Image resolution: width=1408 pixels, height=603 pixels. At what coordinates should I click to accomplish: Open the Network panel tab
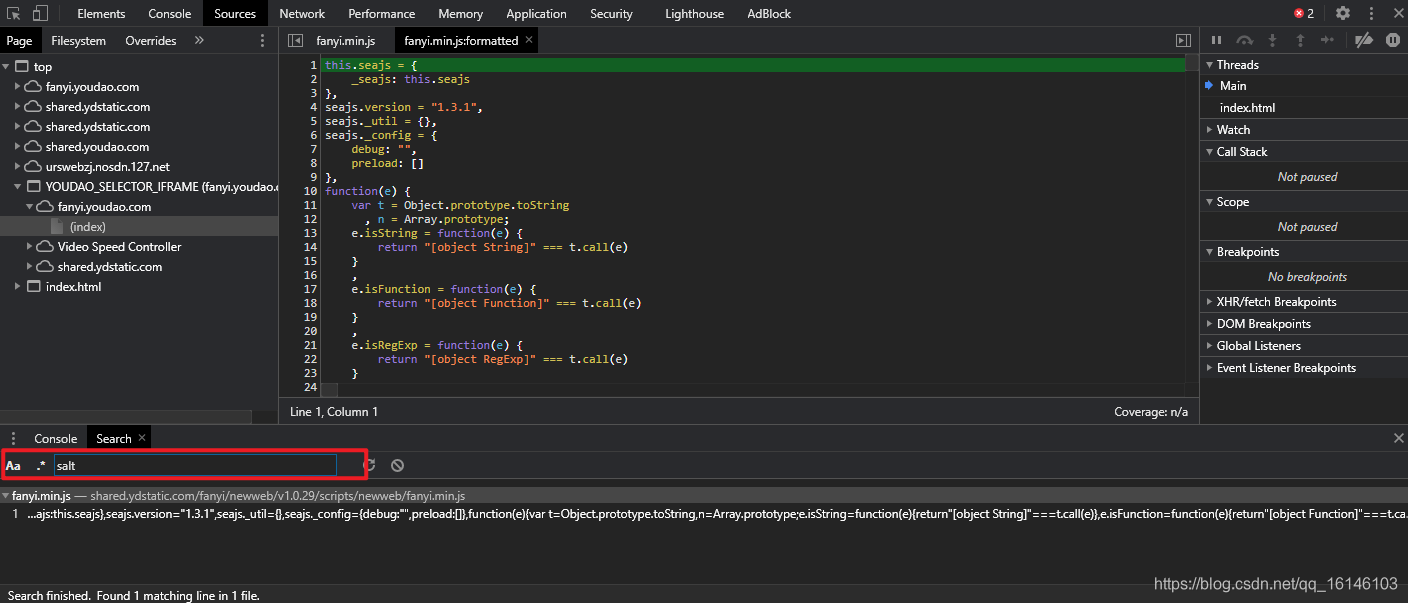click(x=302, y=13)
